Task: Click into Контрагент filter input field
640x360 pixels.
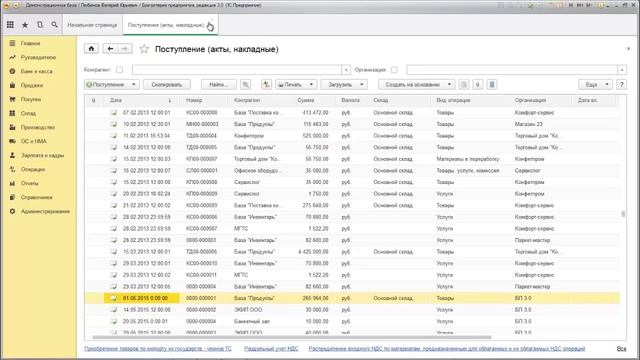Action: [x=237, y=70]
